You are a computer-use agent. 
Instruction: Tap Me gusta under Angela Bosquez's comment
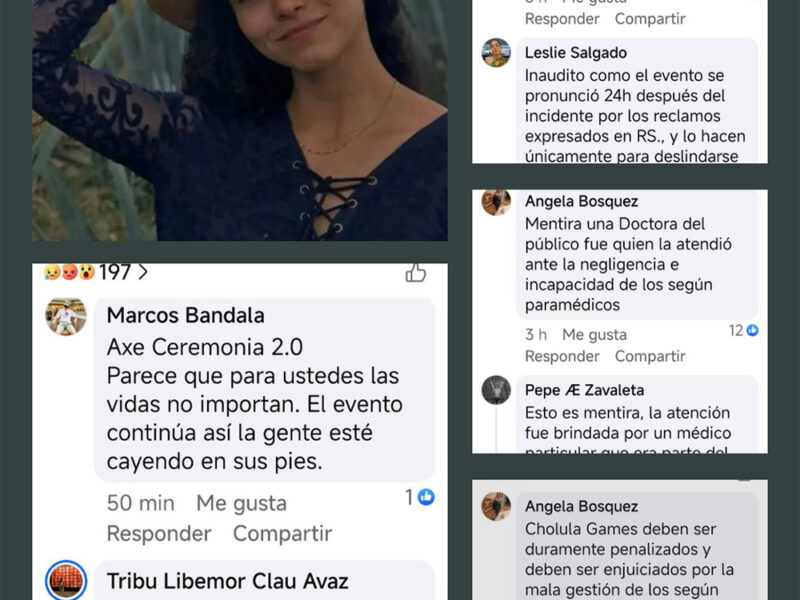pos(594,335)
